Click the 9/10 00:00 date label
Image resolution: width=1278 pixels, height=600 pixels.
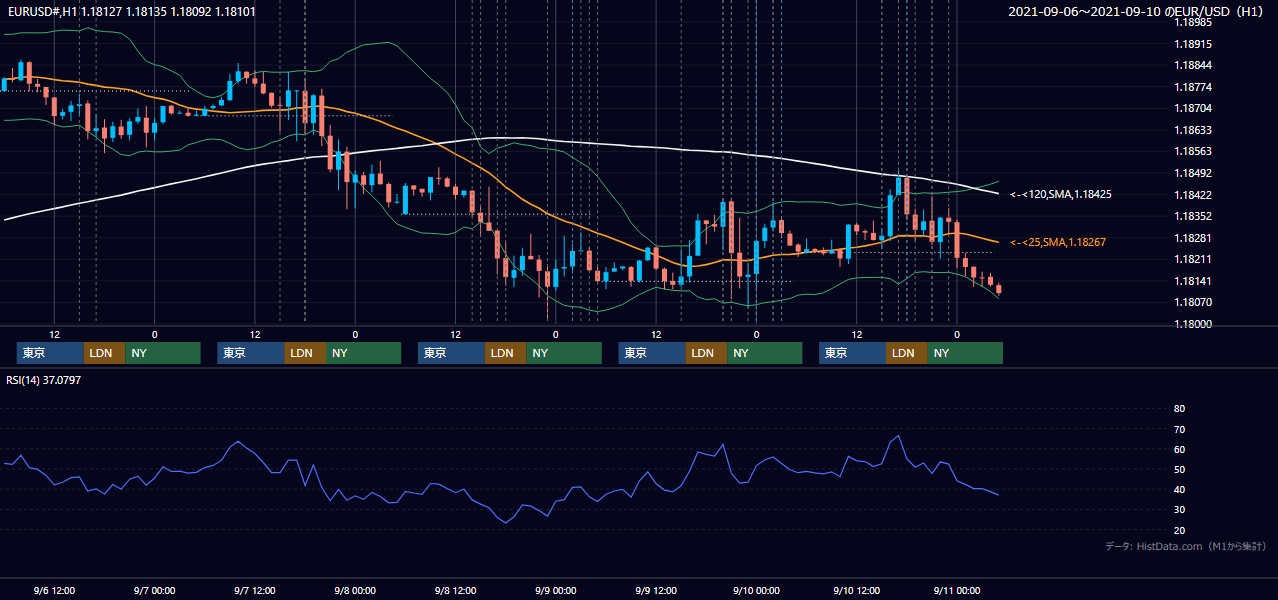(x=756, y=590)
